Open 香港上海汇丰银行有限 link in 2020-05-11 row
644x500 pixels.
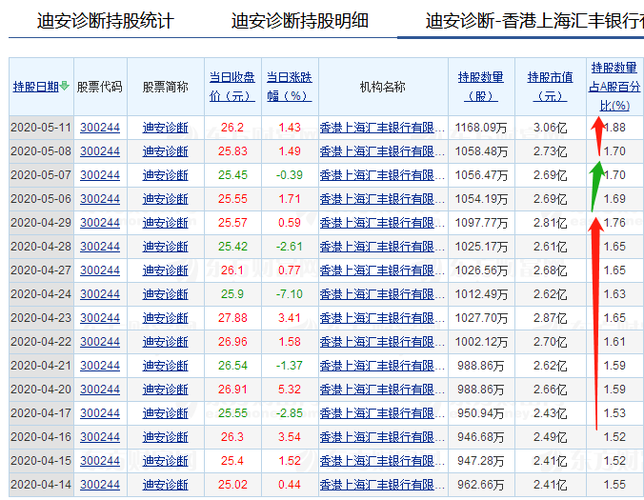click(x=382, y=127)
